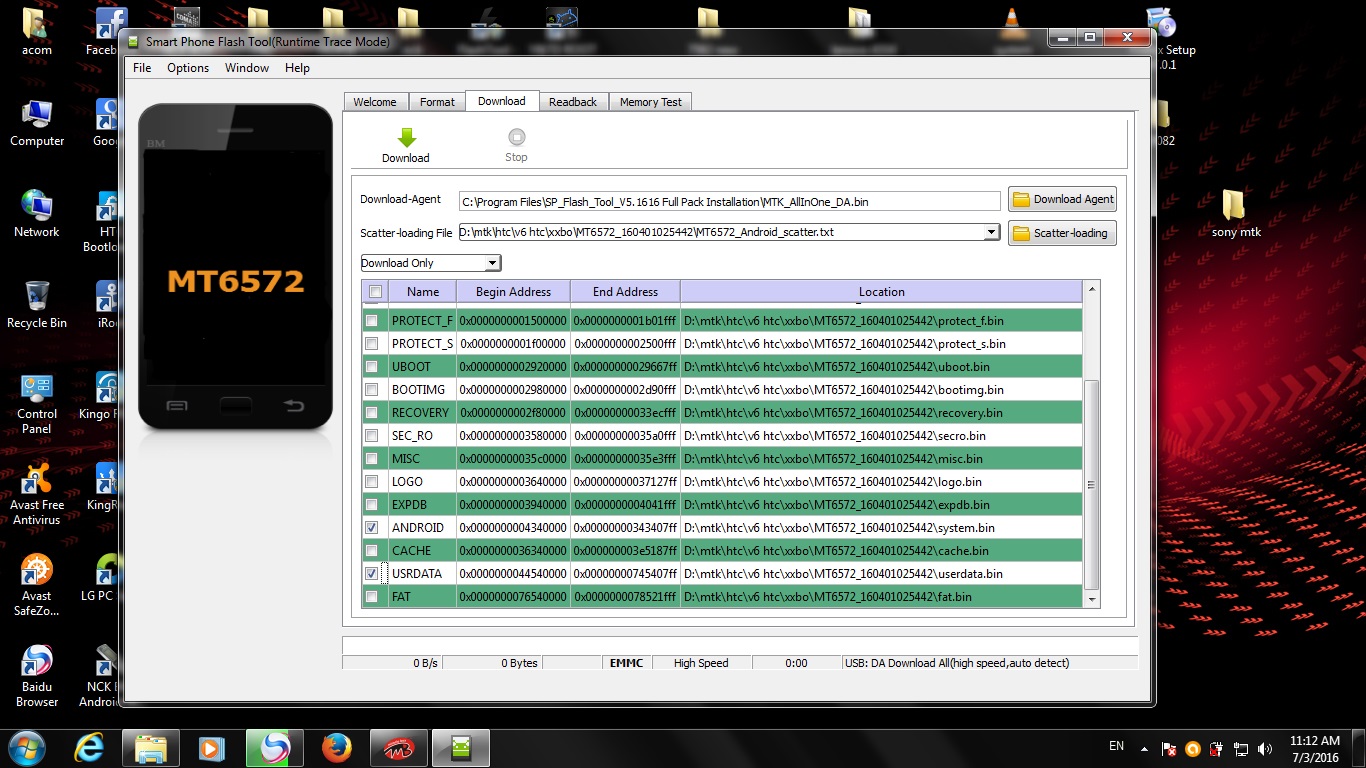Toggle the select-all checkbox in the table header

tap(375, 292)
